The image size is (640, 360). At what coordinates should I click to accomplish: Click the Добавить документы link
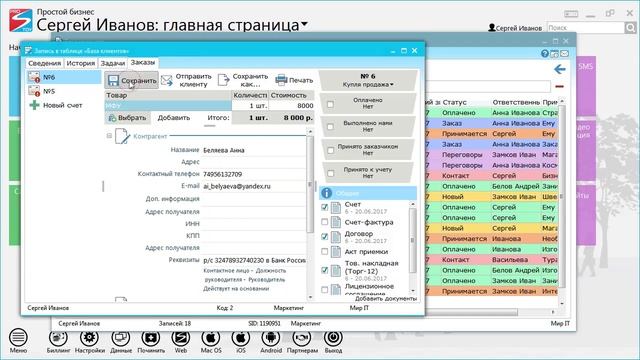386,299
